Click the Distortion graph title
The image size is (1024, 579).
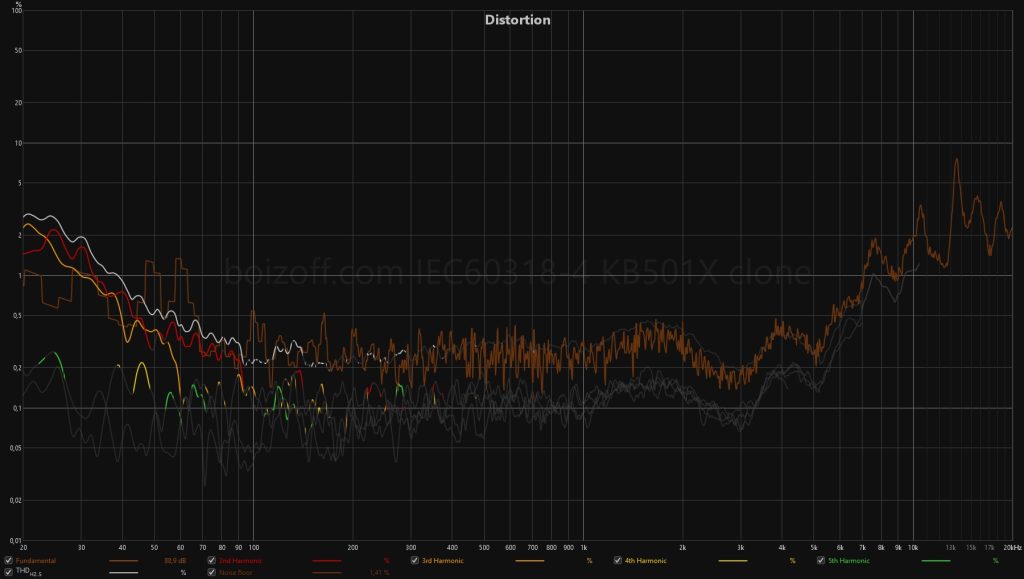(517, 20)
